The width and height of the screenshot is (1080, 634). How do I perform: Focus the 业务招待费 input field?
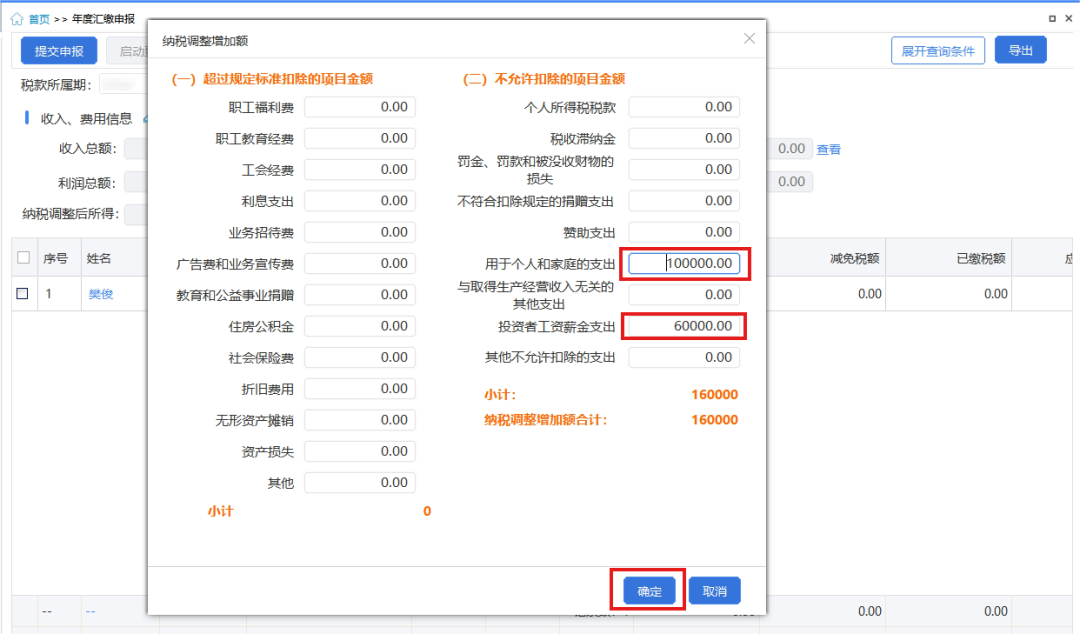point(359,232)
